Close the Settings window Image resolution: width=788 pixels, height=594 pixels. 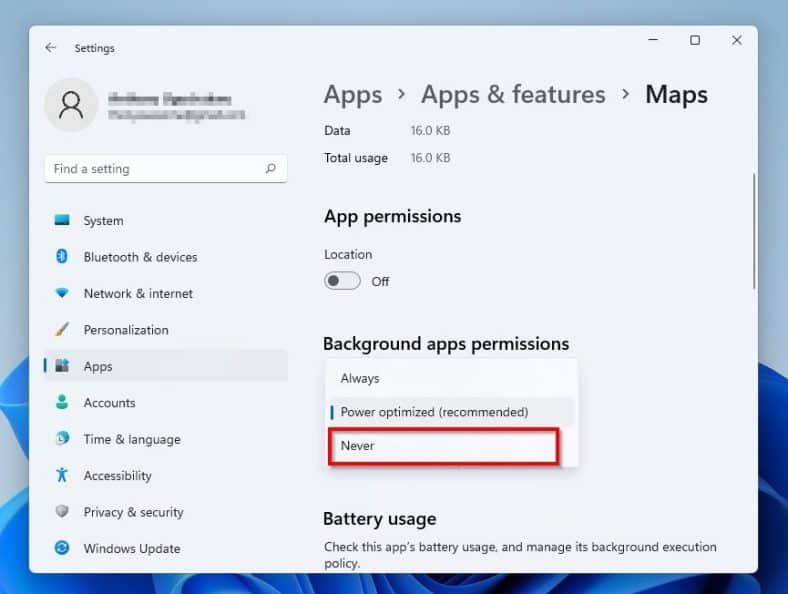736,40
